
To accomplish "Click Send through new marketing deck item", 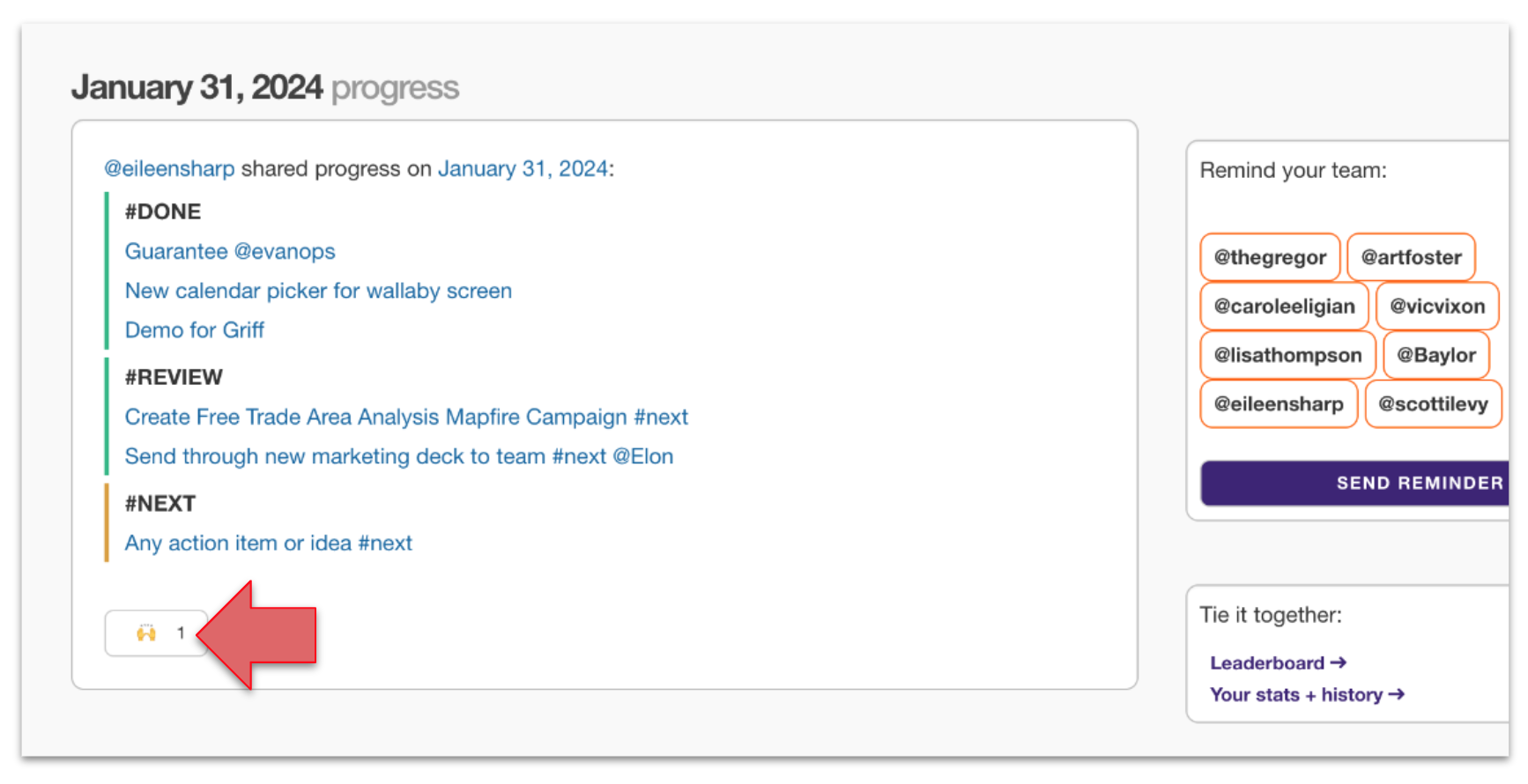I will (398, 456).
